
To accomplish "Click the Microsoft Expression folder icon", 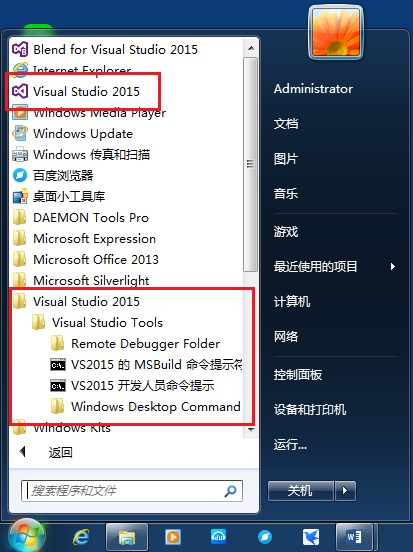I will 20,239.
